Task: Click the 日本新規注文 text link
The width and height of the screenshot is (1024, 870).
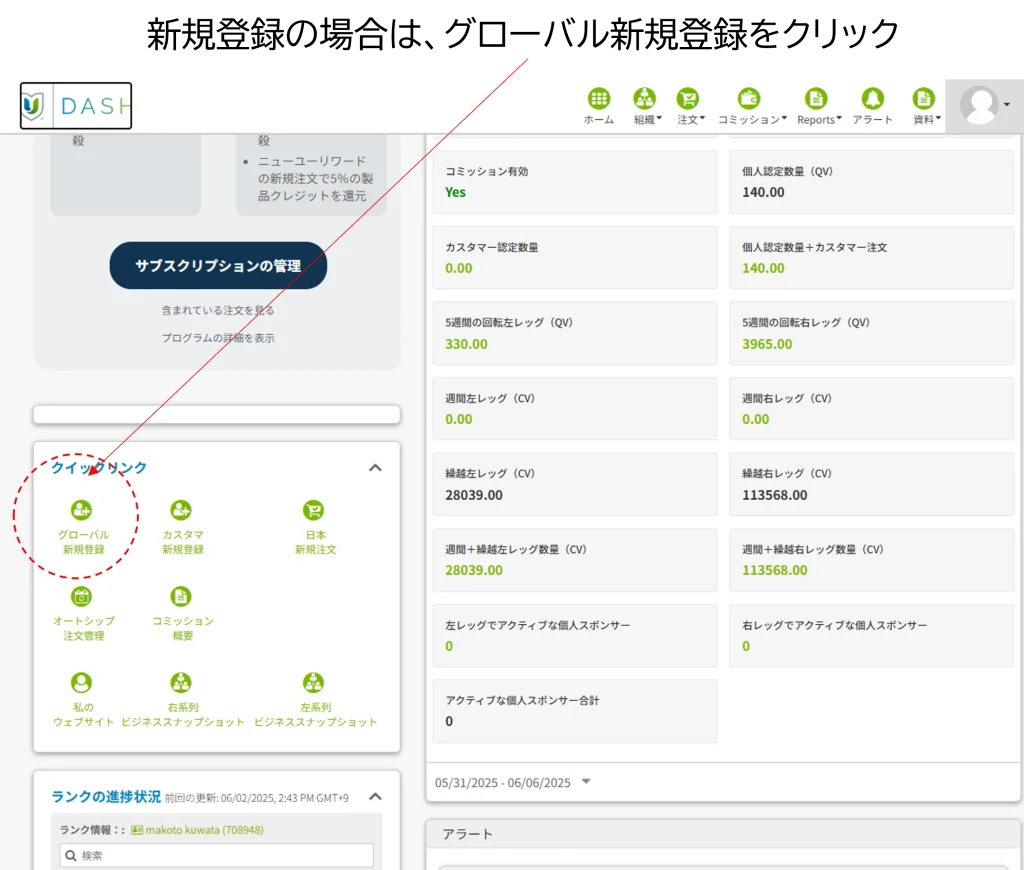Action: click(315, 542)
